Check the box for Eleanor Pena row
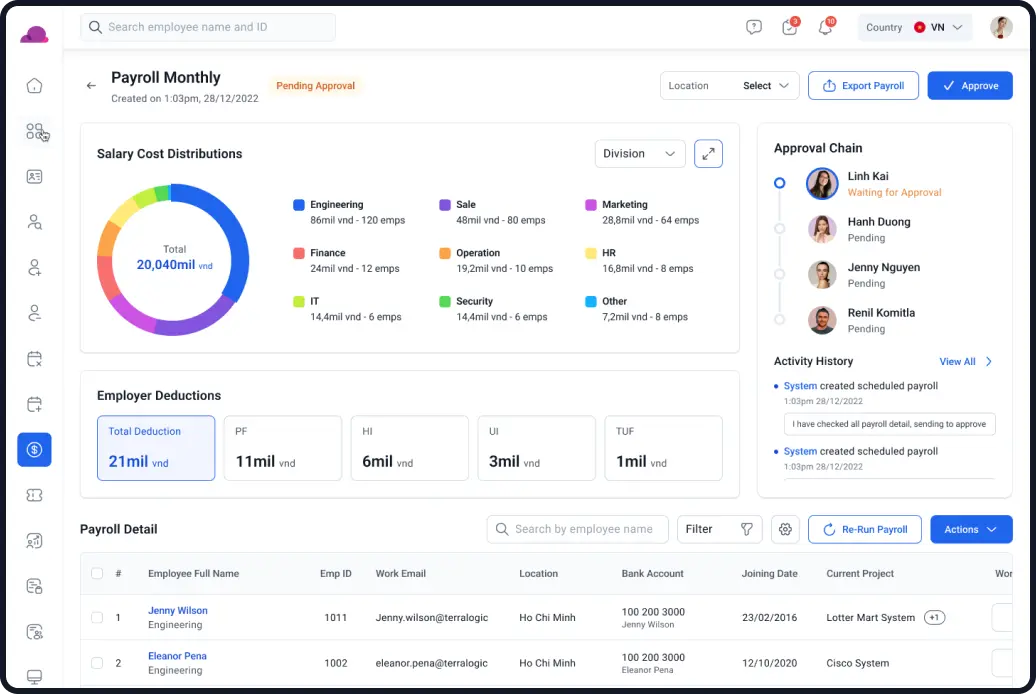The height and width of the screenshot is (694, 1036). coord(97,663)
